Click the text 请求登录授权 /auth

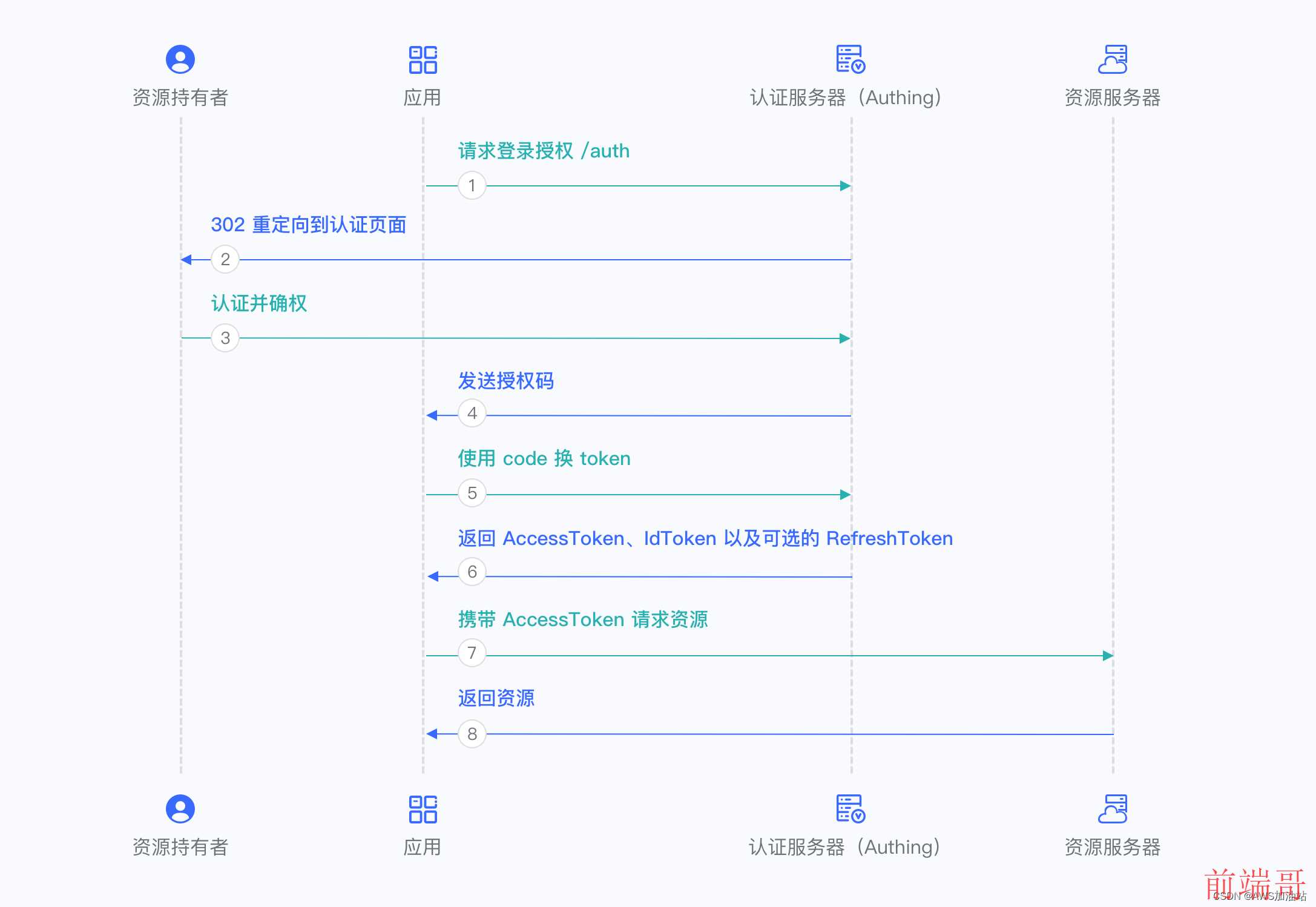[x=544, y=151]
